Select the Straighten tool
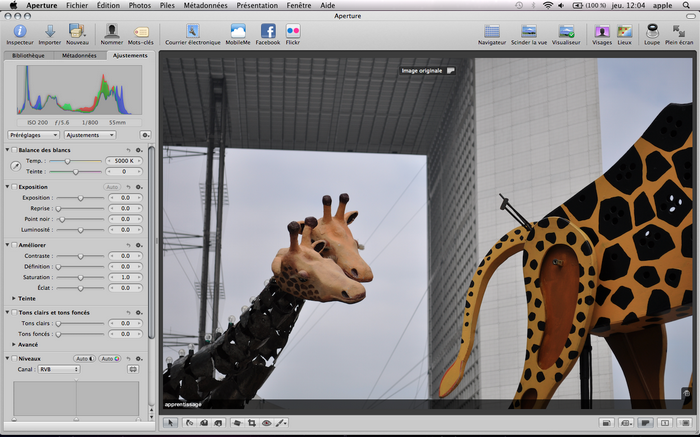The image size is (700, 437). coord(238,423)
